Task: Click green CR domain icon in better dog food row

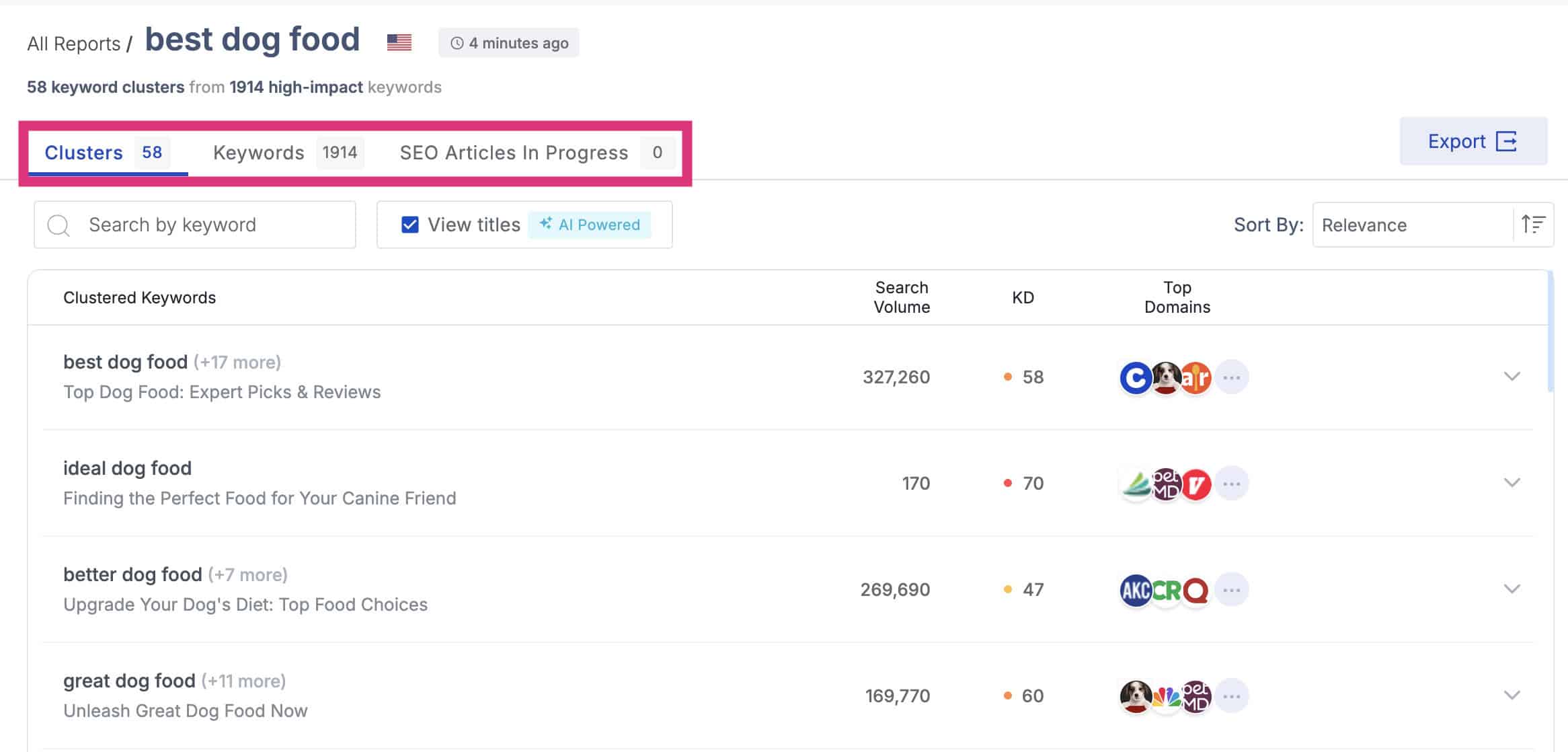Action: tap(1166, 590)
